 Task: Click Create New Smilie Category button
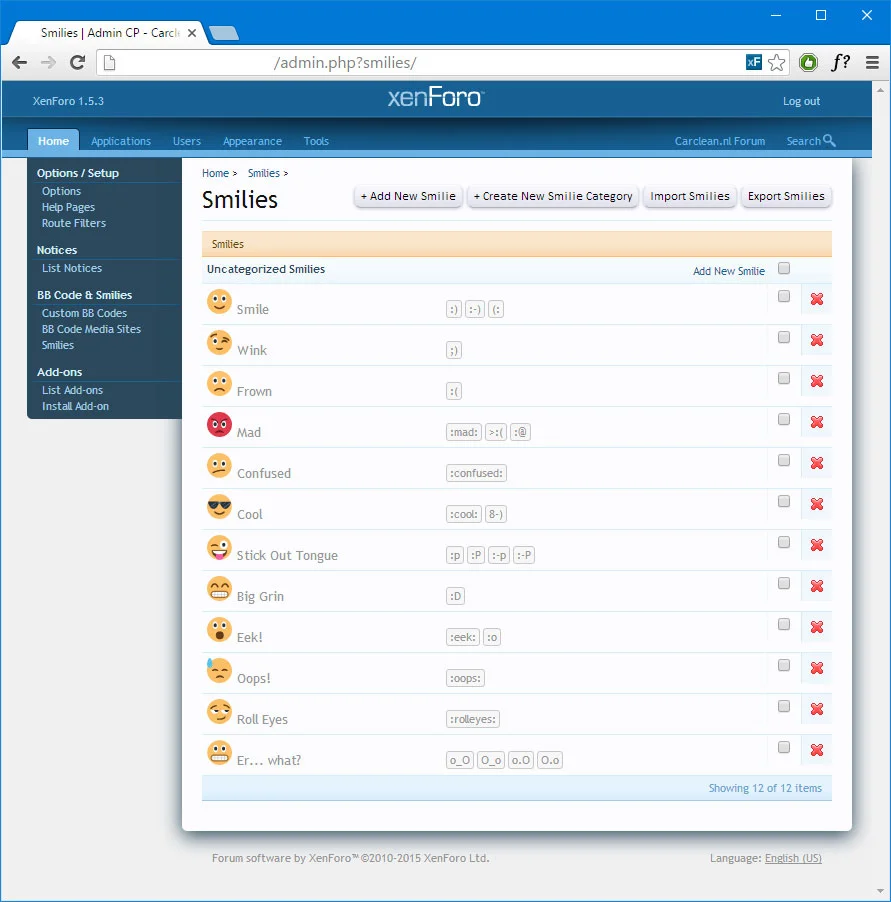point(553,196)
